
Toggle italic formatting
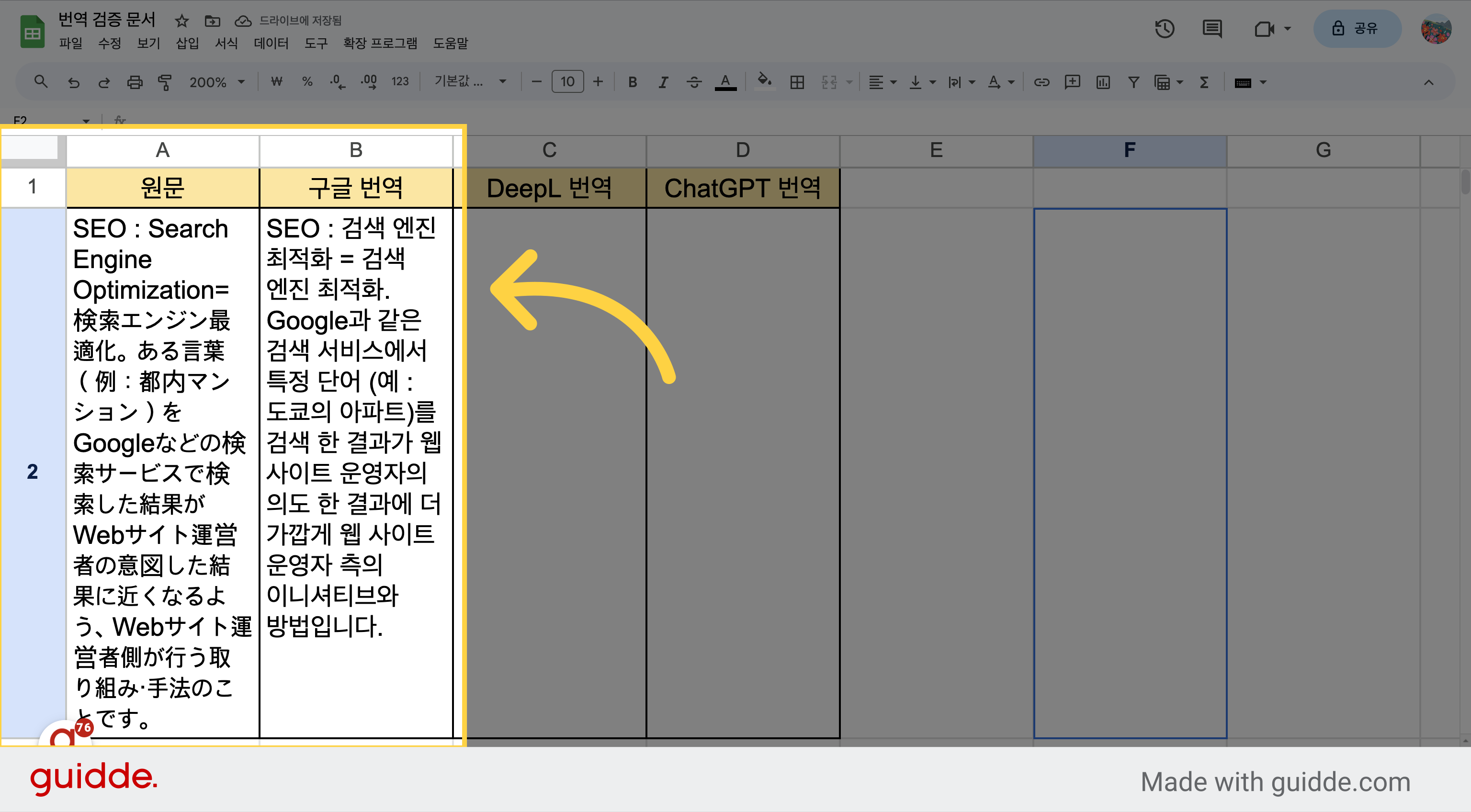tap(663, 82)
